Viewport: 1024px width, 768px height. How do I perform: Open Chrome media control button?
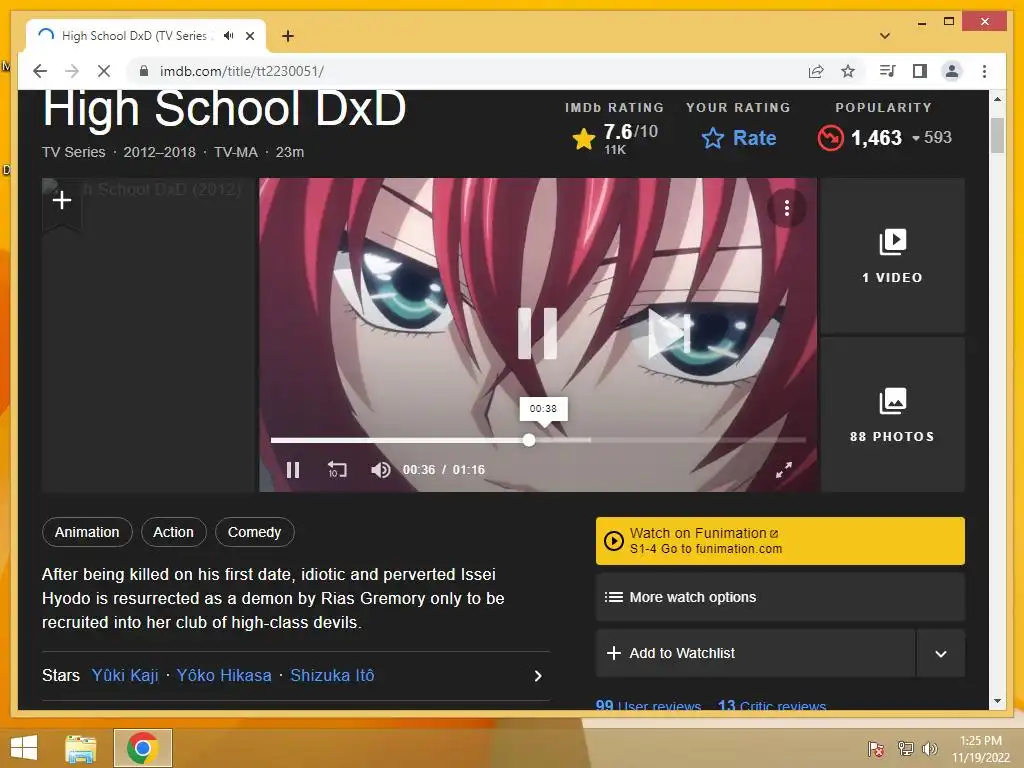(x=888, y=71)
